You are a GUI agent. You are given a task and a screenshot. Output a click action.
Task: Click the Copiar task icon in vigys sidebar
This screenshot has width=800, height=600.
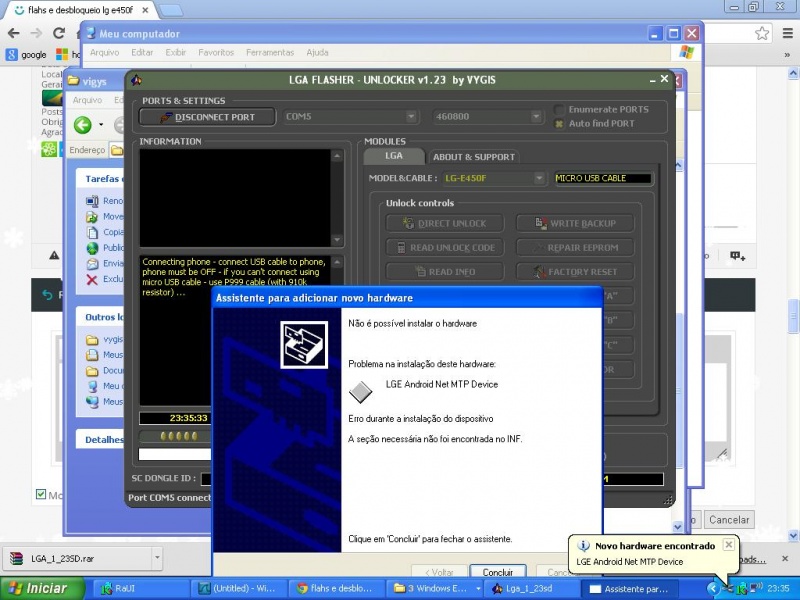(92, 233)
